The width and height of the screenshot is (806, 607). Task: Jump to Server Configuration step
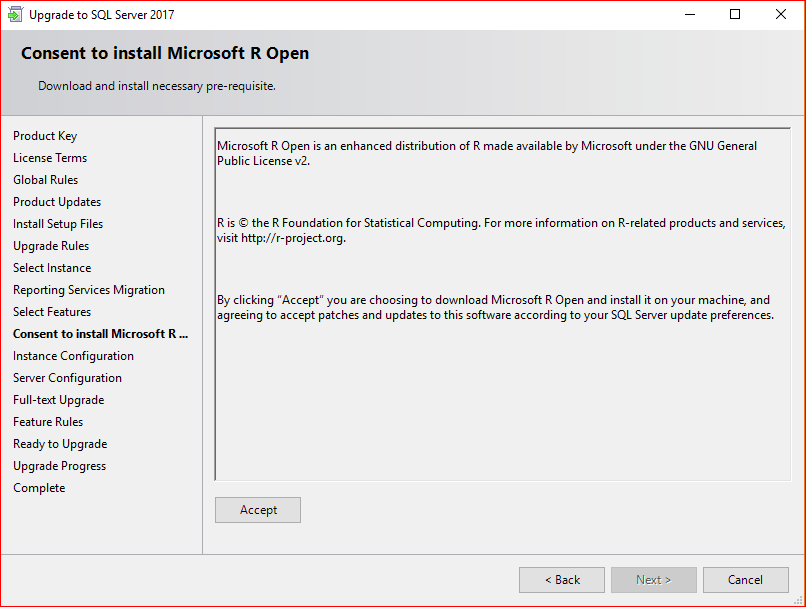[67, 378]
